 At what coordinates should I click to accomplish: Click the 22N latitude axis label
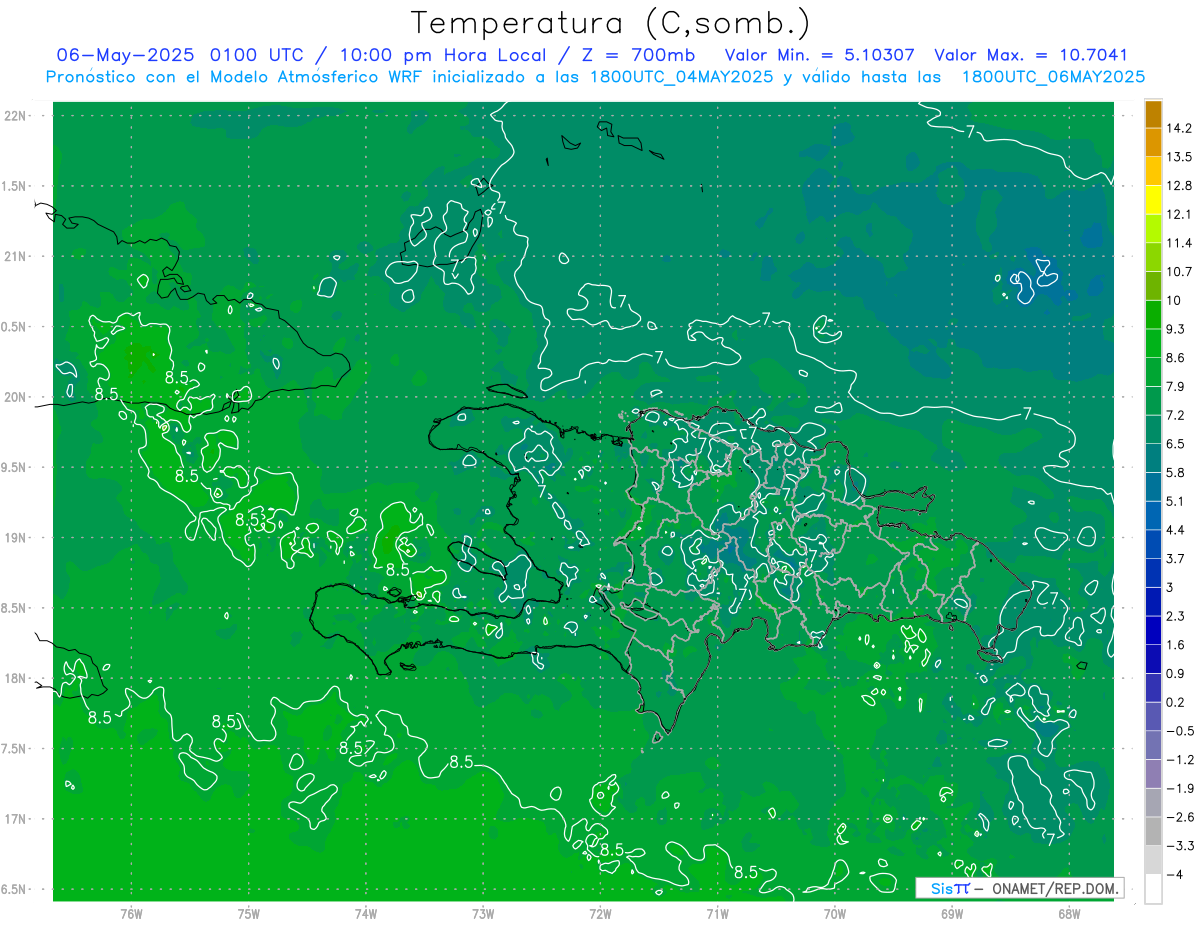point(15,116)
